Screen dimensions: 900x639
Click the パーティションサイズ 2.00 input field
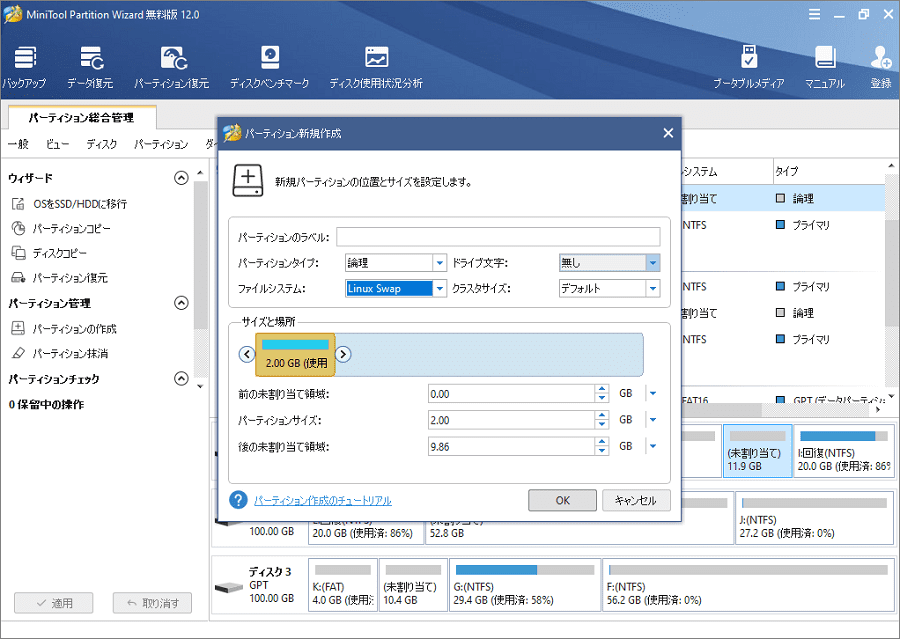point(512,420)
